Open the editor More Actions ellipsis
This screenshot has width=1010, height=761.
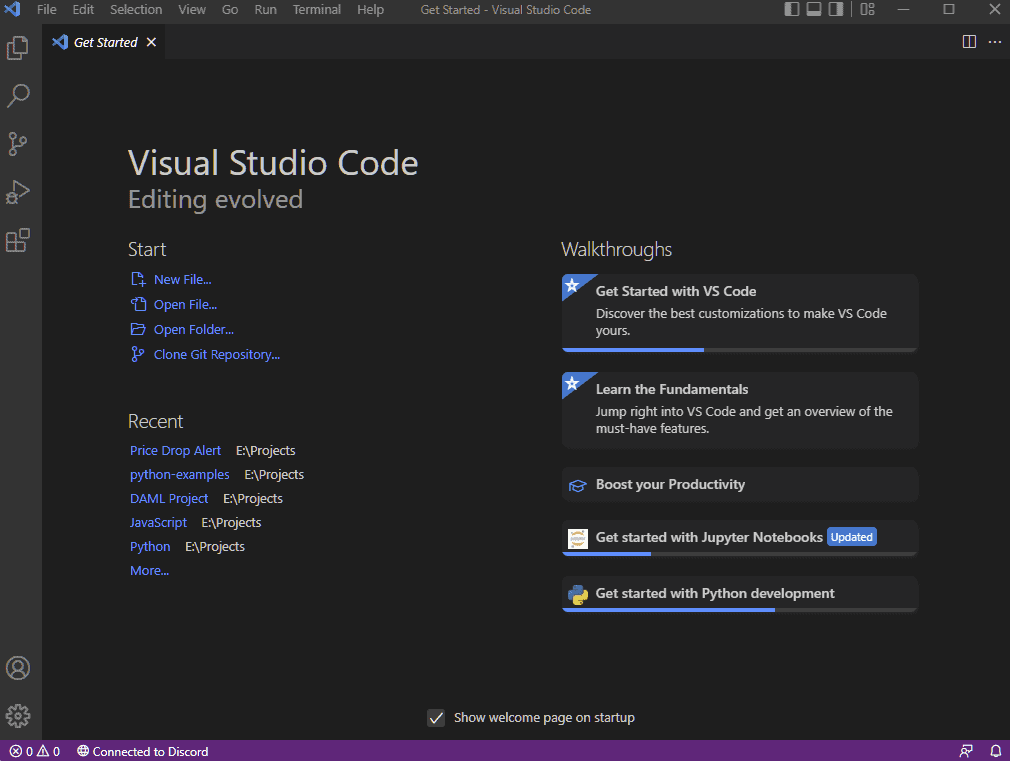point(995,42)
